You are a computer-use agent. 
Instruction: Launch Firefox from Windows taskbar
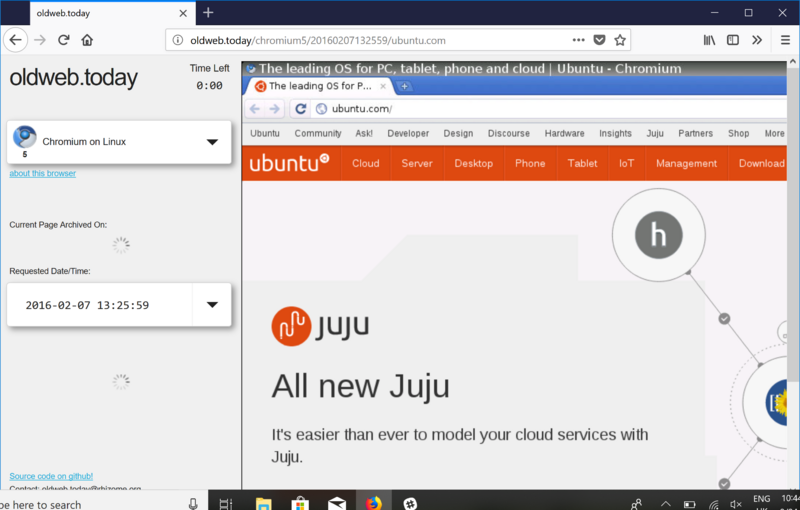pyautogui.click(x=373, y=503)
